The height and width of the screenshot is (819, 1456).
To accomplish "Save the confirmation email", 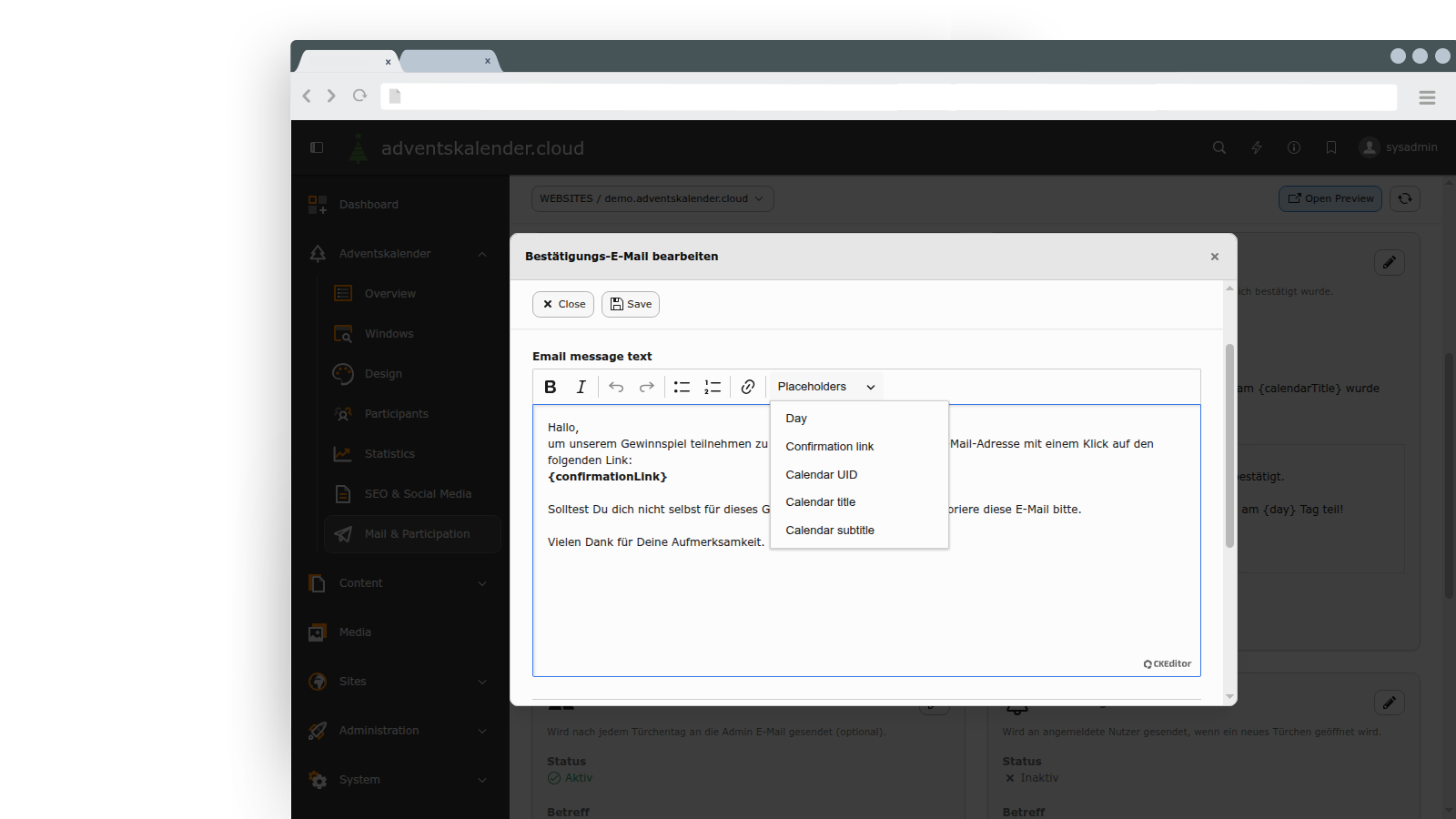I will click(x=631, y=304).
